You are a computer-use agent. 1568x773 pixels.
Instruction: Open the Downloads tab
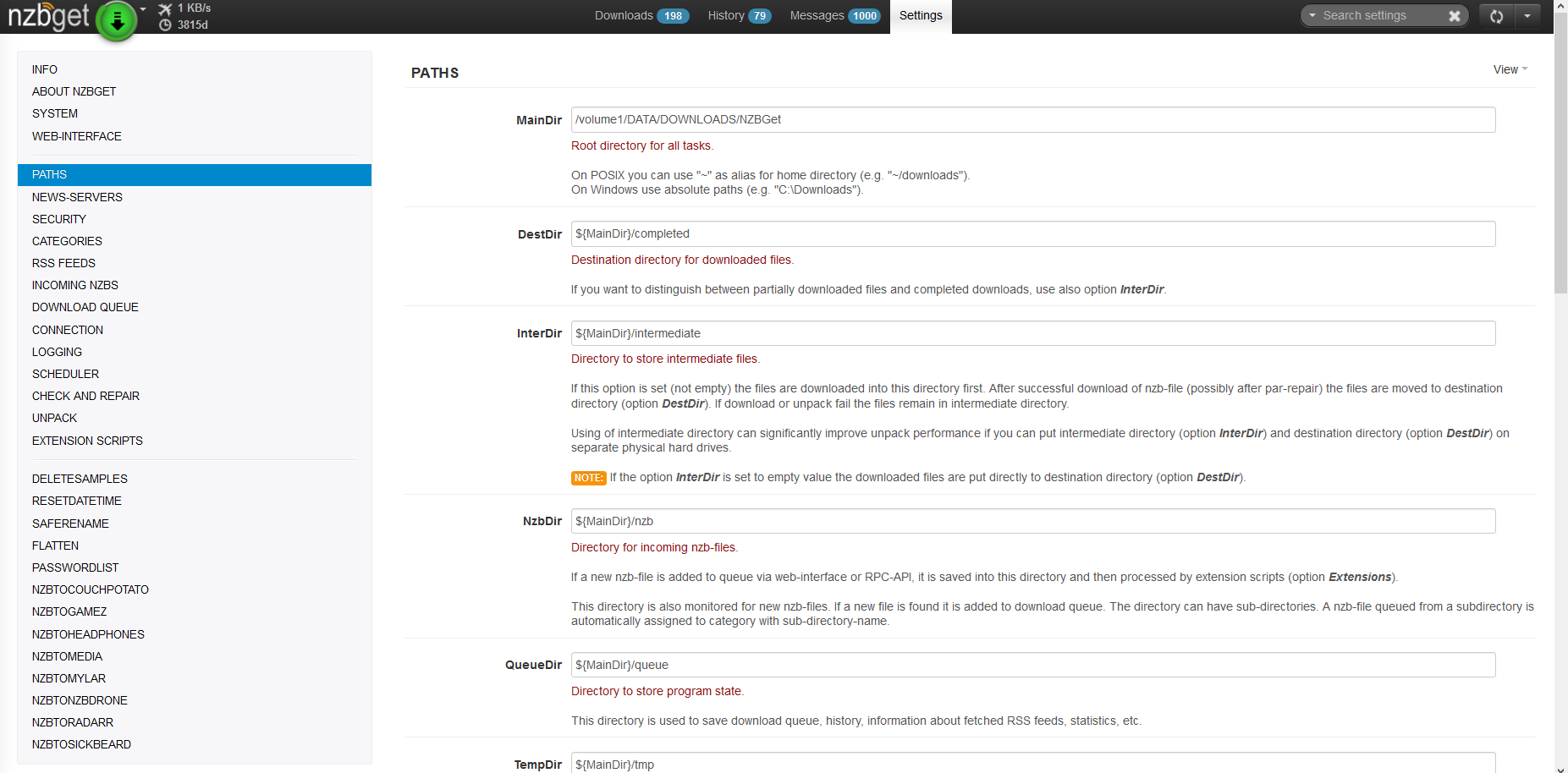(641, 15)
